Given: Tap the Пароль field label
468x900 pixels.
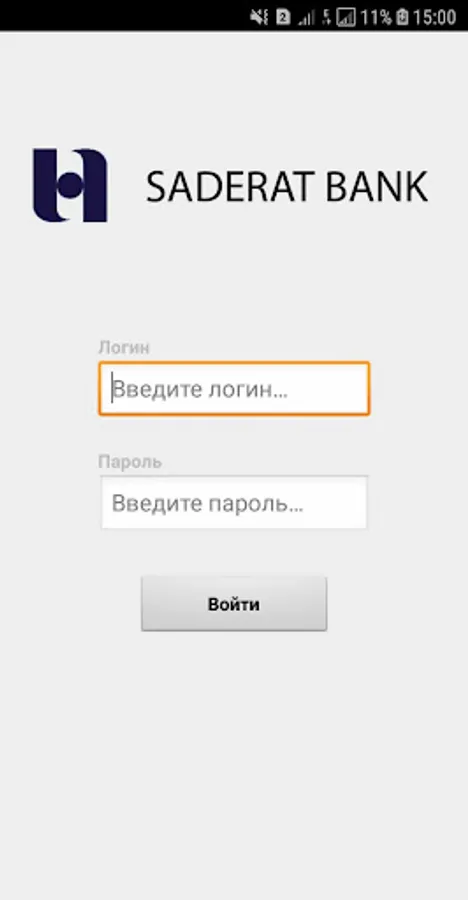Looking at the screenshot, I should point(130,462).
